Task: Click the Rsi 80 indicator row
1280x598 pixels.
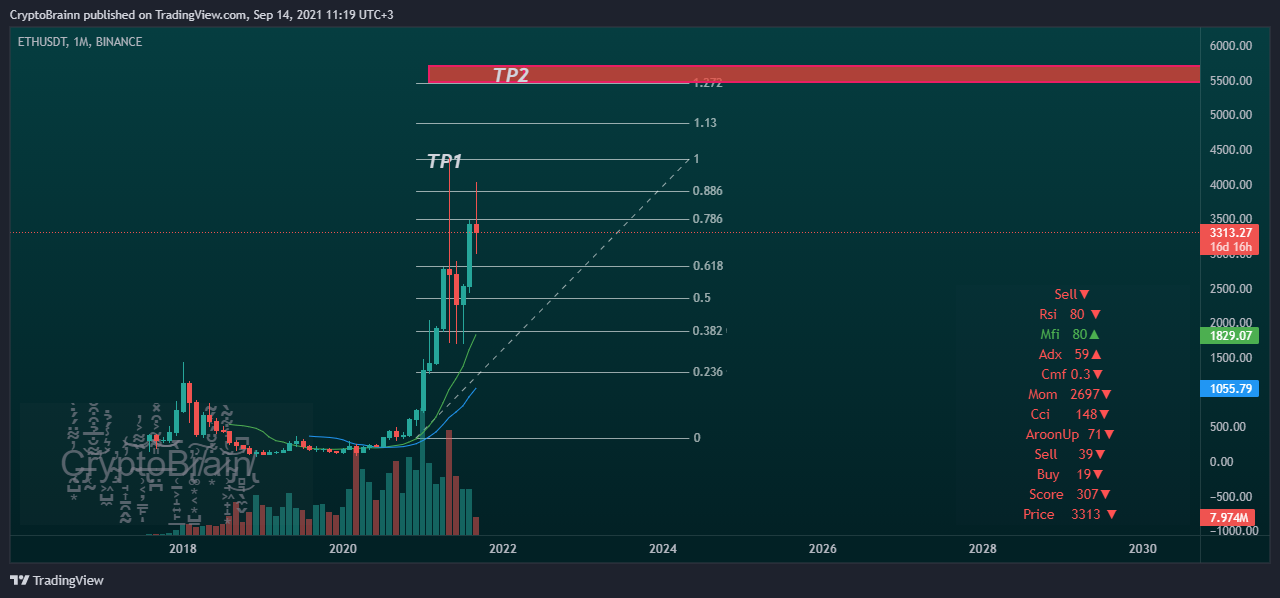Action: click(x=1072, y=314)
